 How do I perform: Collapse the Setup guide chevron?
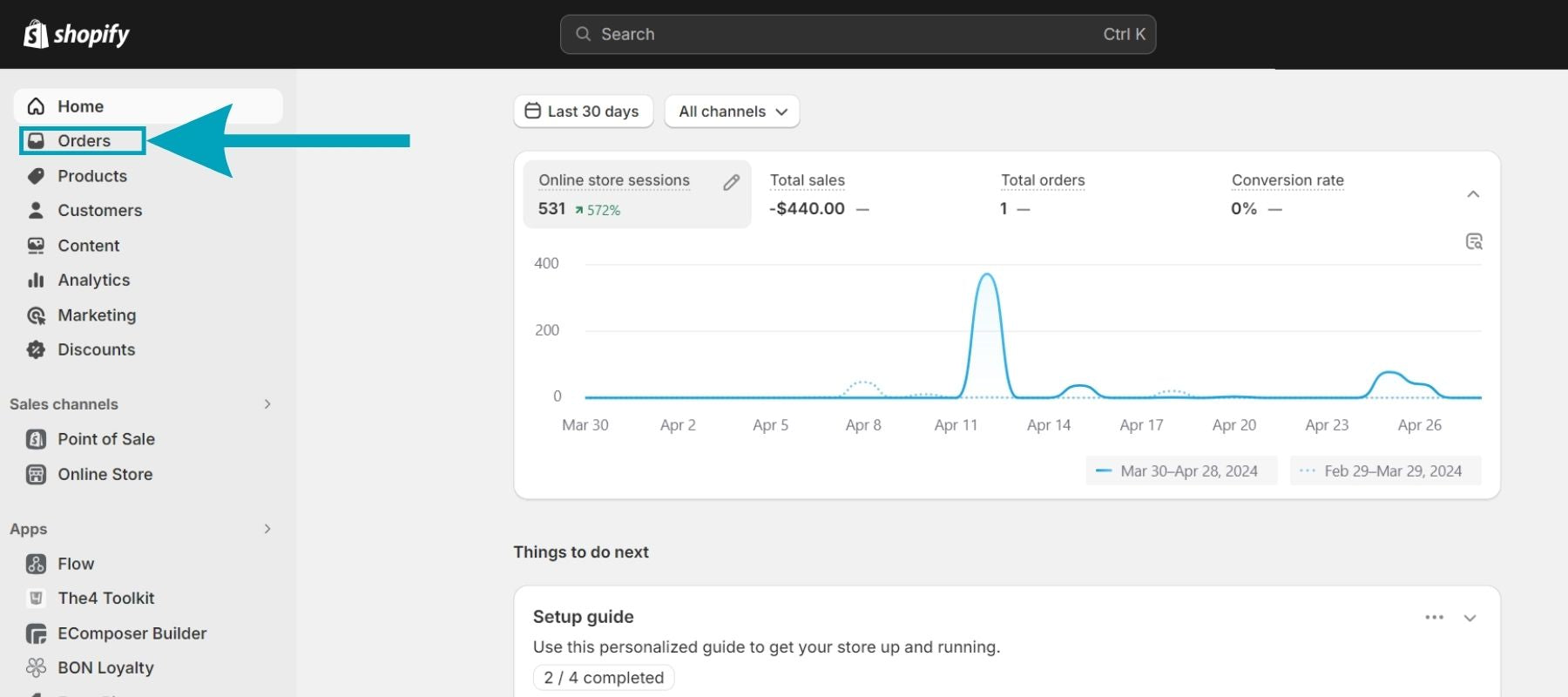(1470, 618)
